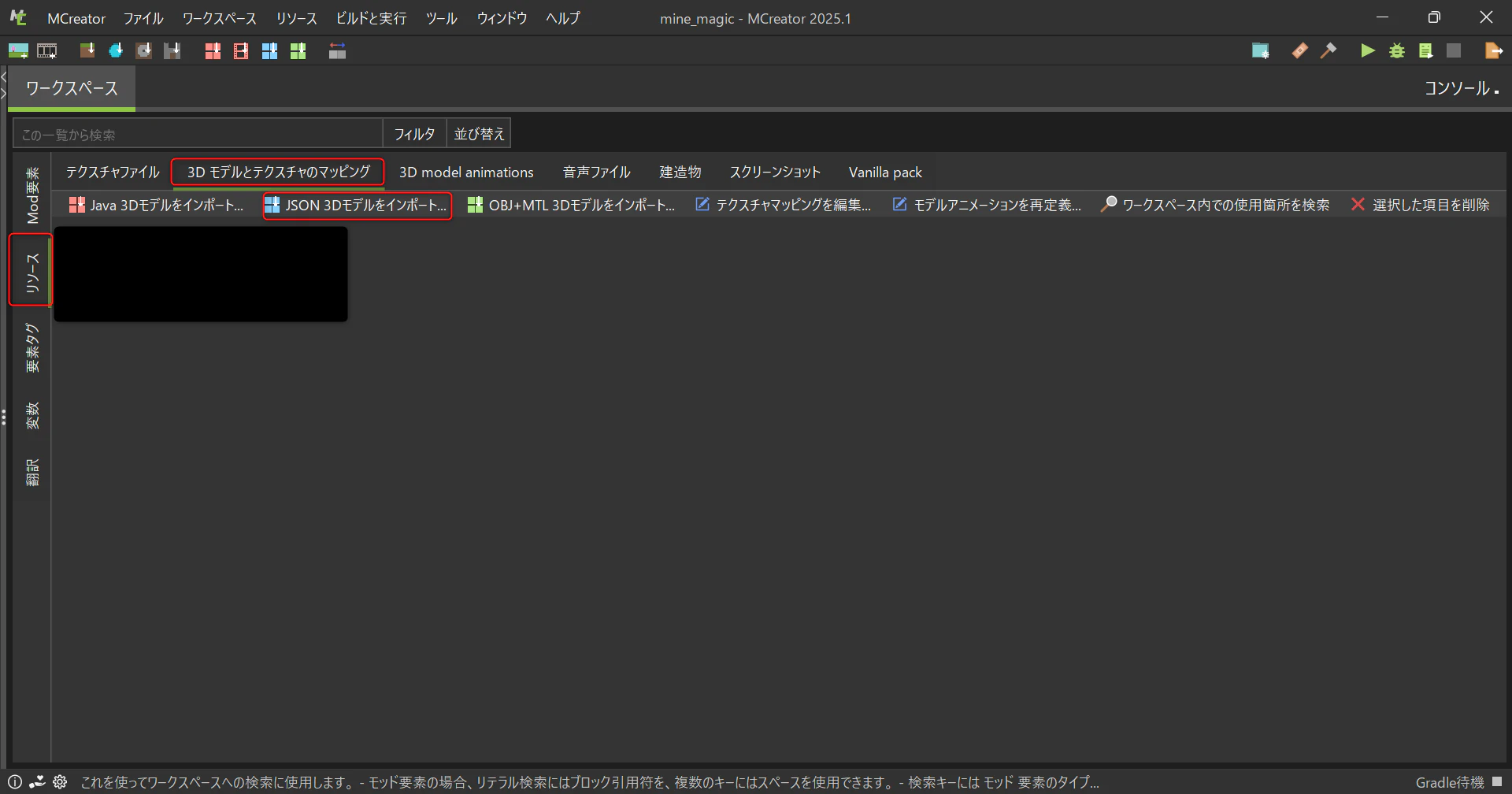The width and height of the screenshot is (1512, 794).
Task: Click the create new texture toolbar icon
Action: [x=18, y=51]
